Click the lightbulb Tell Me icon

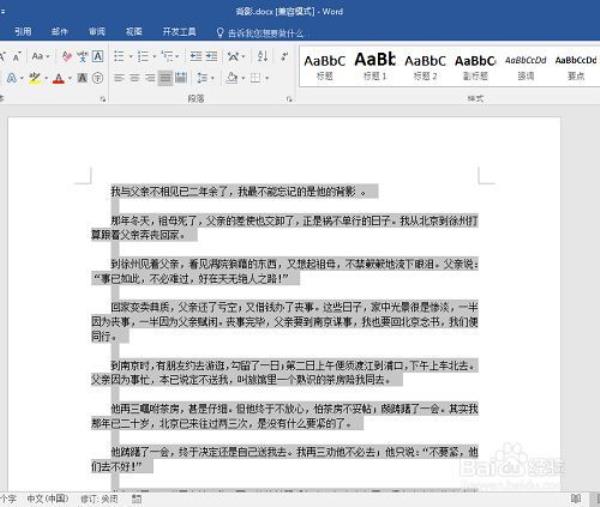220,33
